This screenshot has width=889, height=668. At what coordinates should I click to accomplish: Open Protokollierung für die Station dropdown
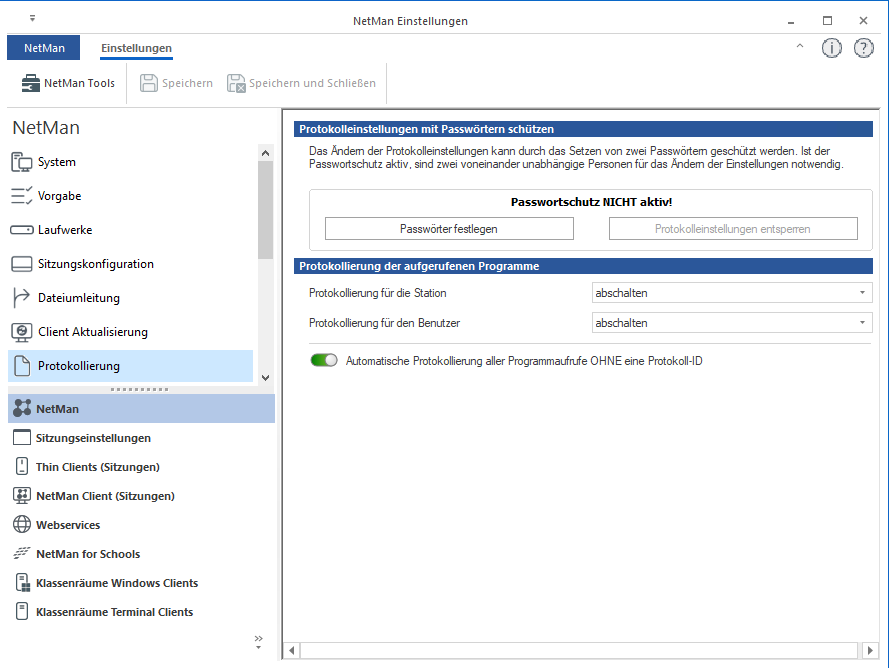click(x=732, y=293)
